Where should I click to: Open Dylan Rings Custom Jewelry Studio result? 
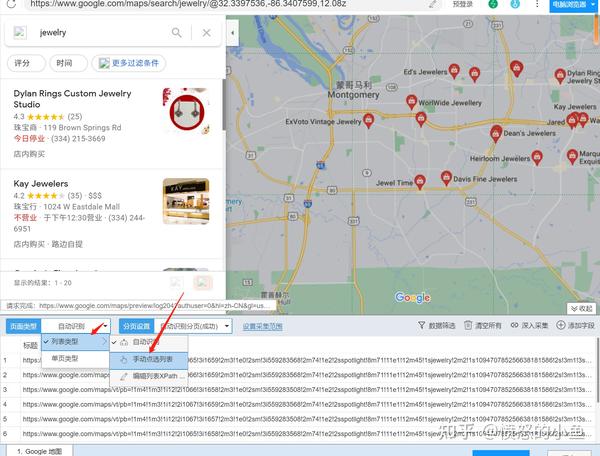coord(111,124)
